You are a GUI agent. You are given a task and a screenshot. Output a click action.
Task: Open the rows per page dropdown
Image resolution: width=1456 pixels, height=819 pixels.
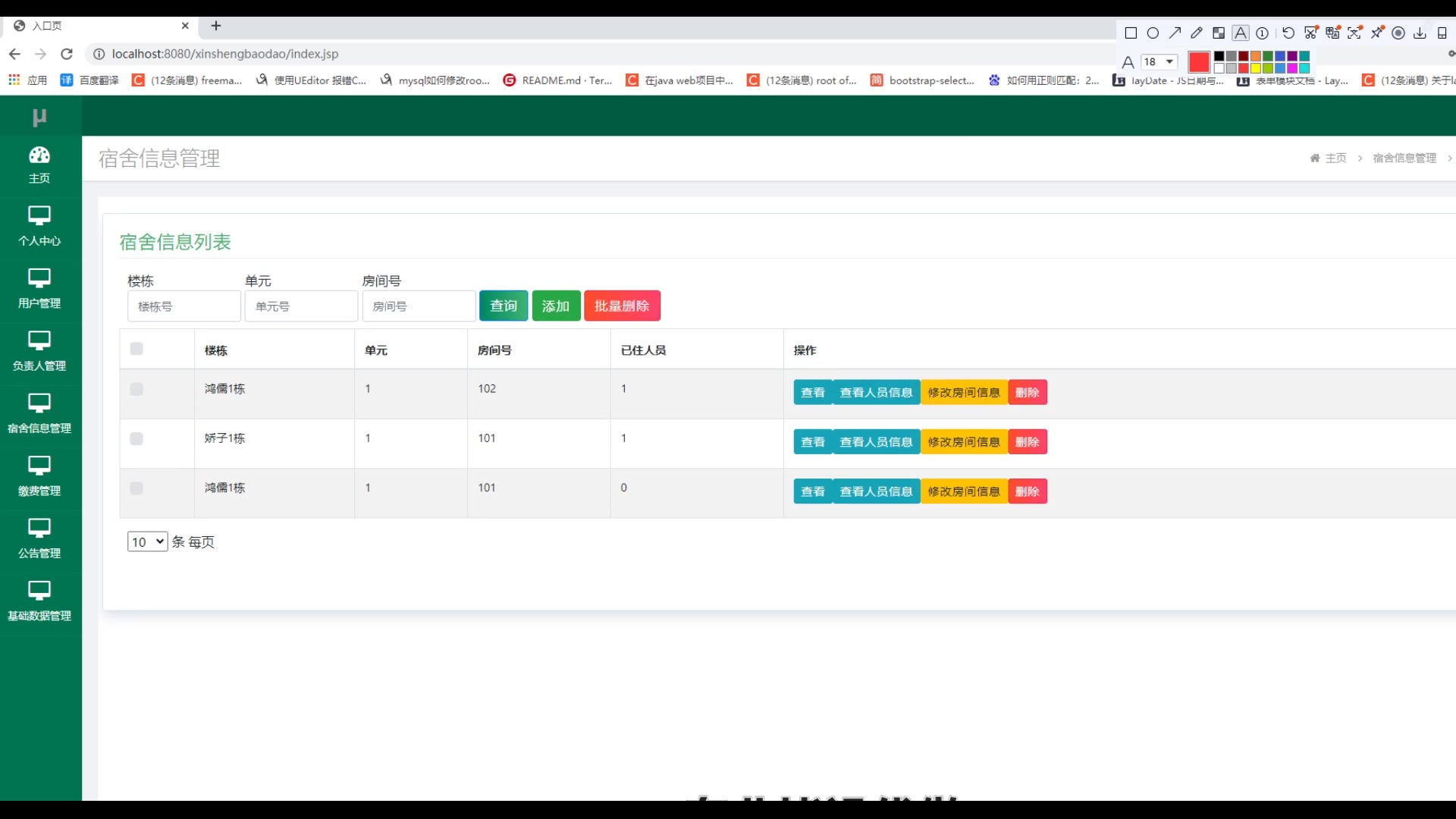(x=147, y=542)
